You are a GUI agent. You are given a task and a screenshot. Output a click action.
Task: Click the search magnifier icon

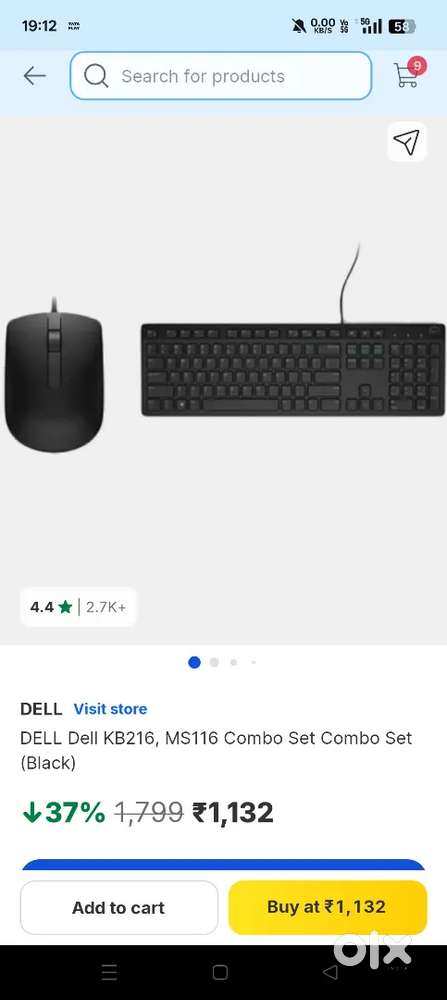[x=96, y=76]
